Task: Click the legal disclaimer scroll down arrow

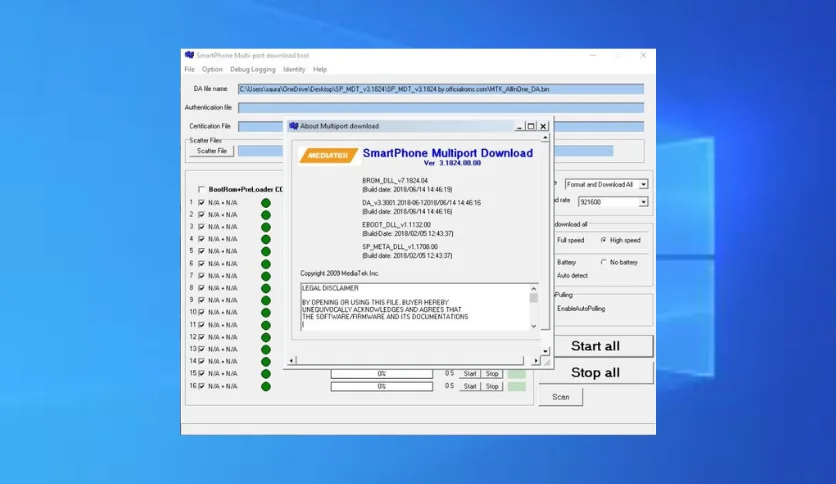Action: click(534, 326)
